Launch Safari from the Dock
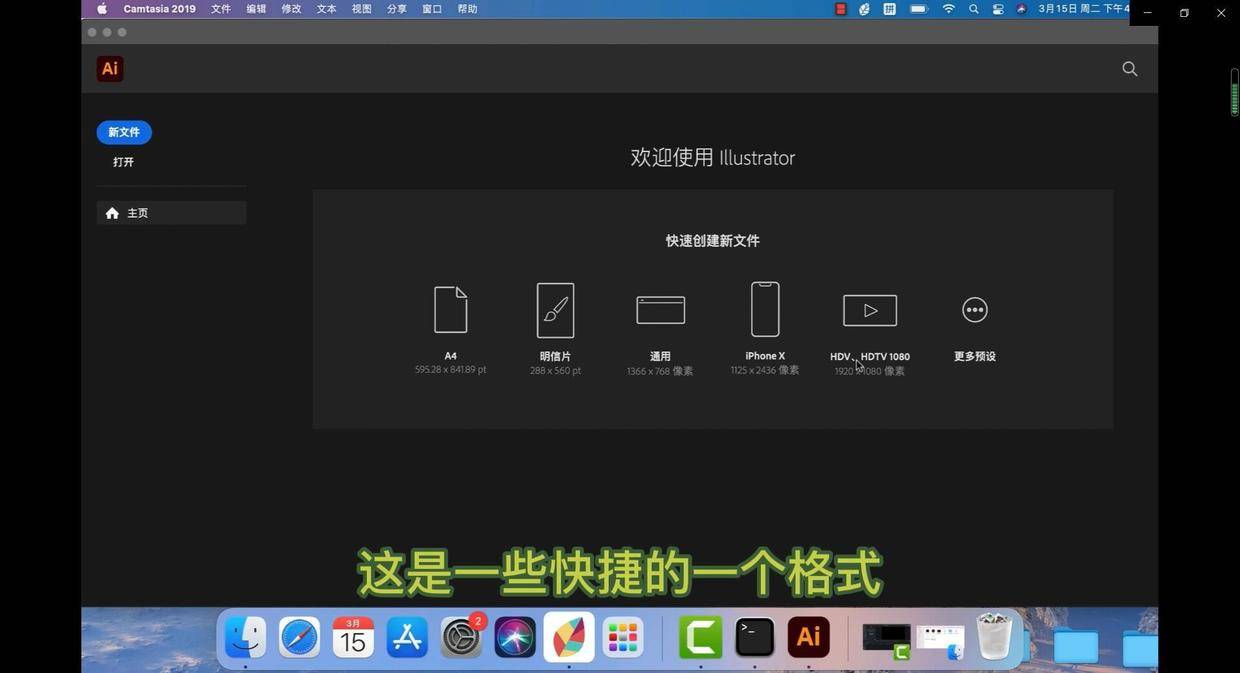Image resolution: width=1240 pixels, height=673 pixels. pyautogui.click(x=299, y=637)
